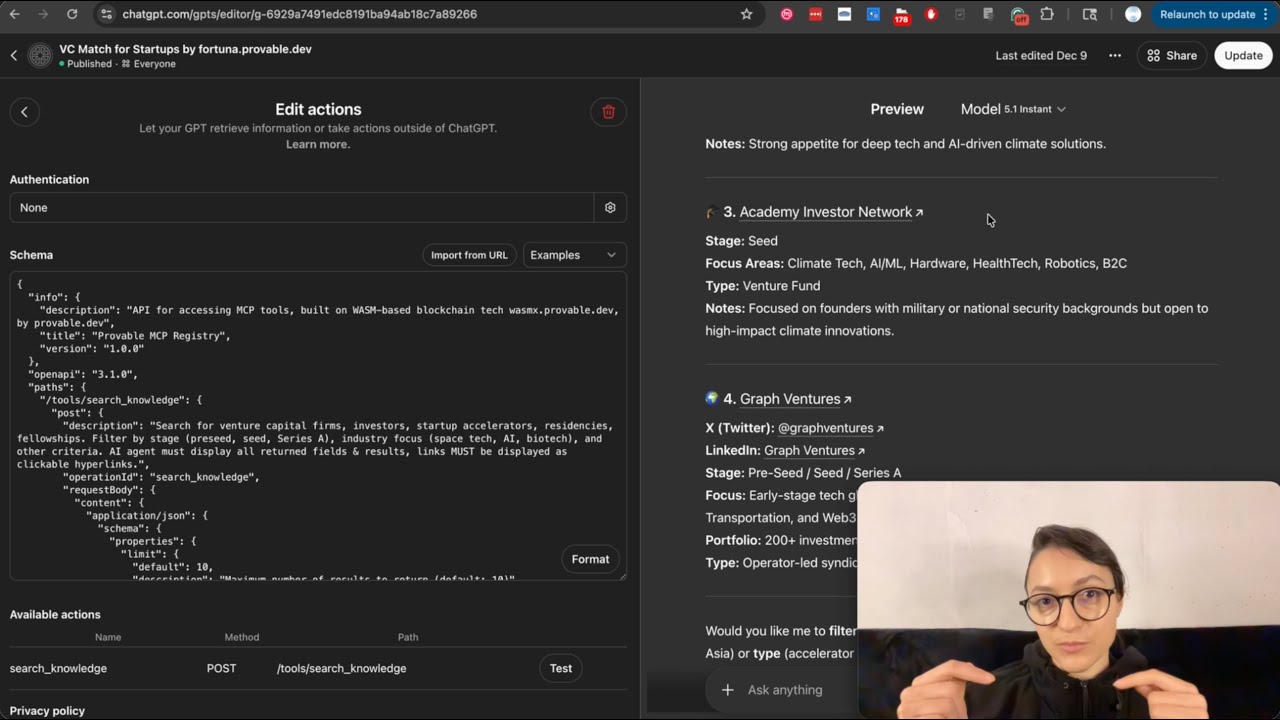This screenshot has height=720, width=1280.
Task: Click the Update button
Action: [1243, 56]
